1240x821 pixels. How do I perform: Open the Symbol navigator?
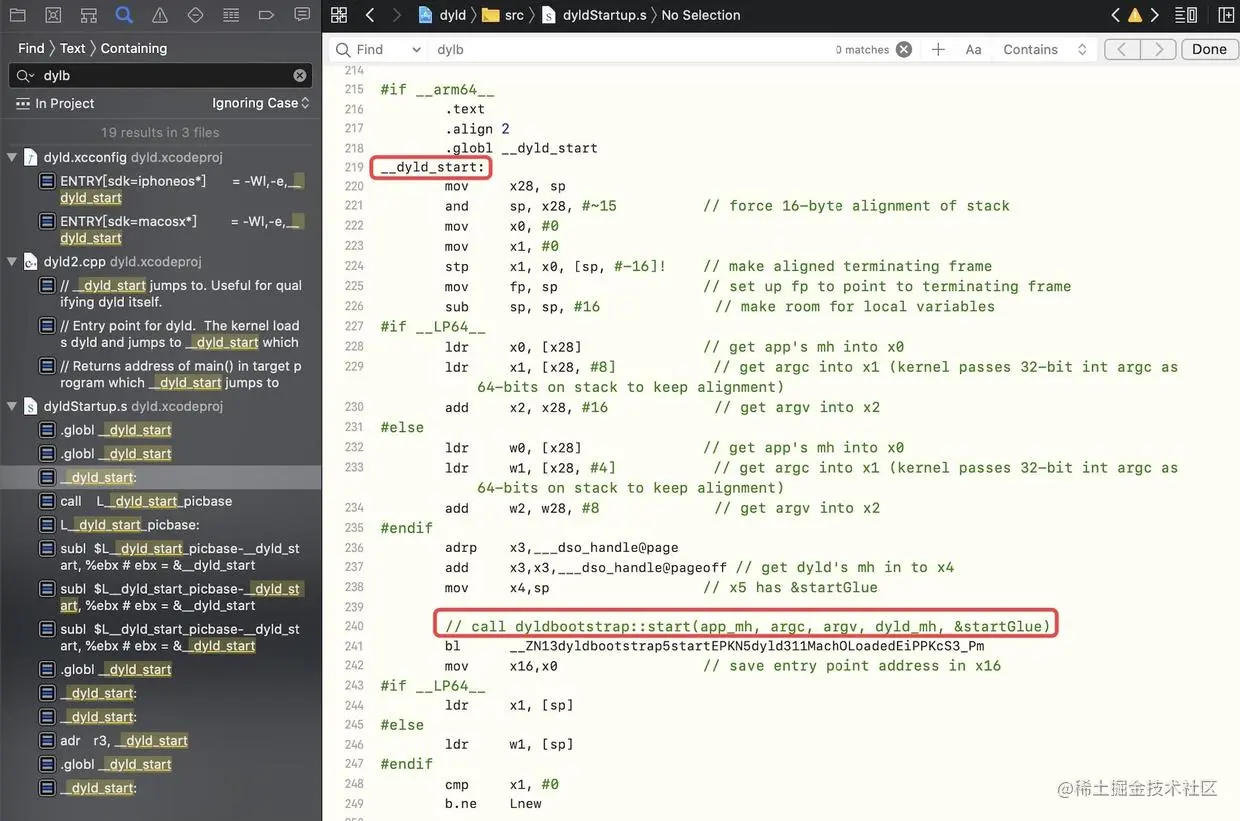click(89, 14)
